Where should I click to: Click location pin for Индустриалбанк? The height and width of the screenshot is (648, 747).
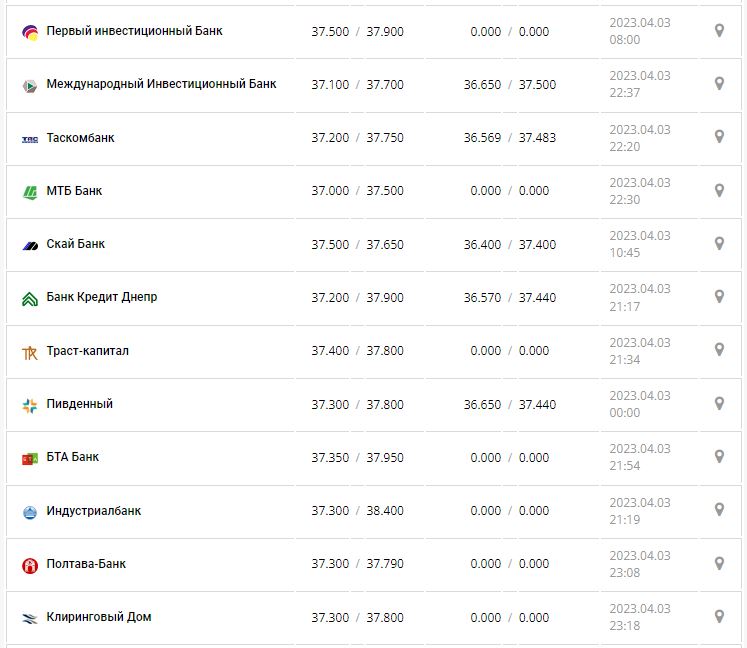719,511
